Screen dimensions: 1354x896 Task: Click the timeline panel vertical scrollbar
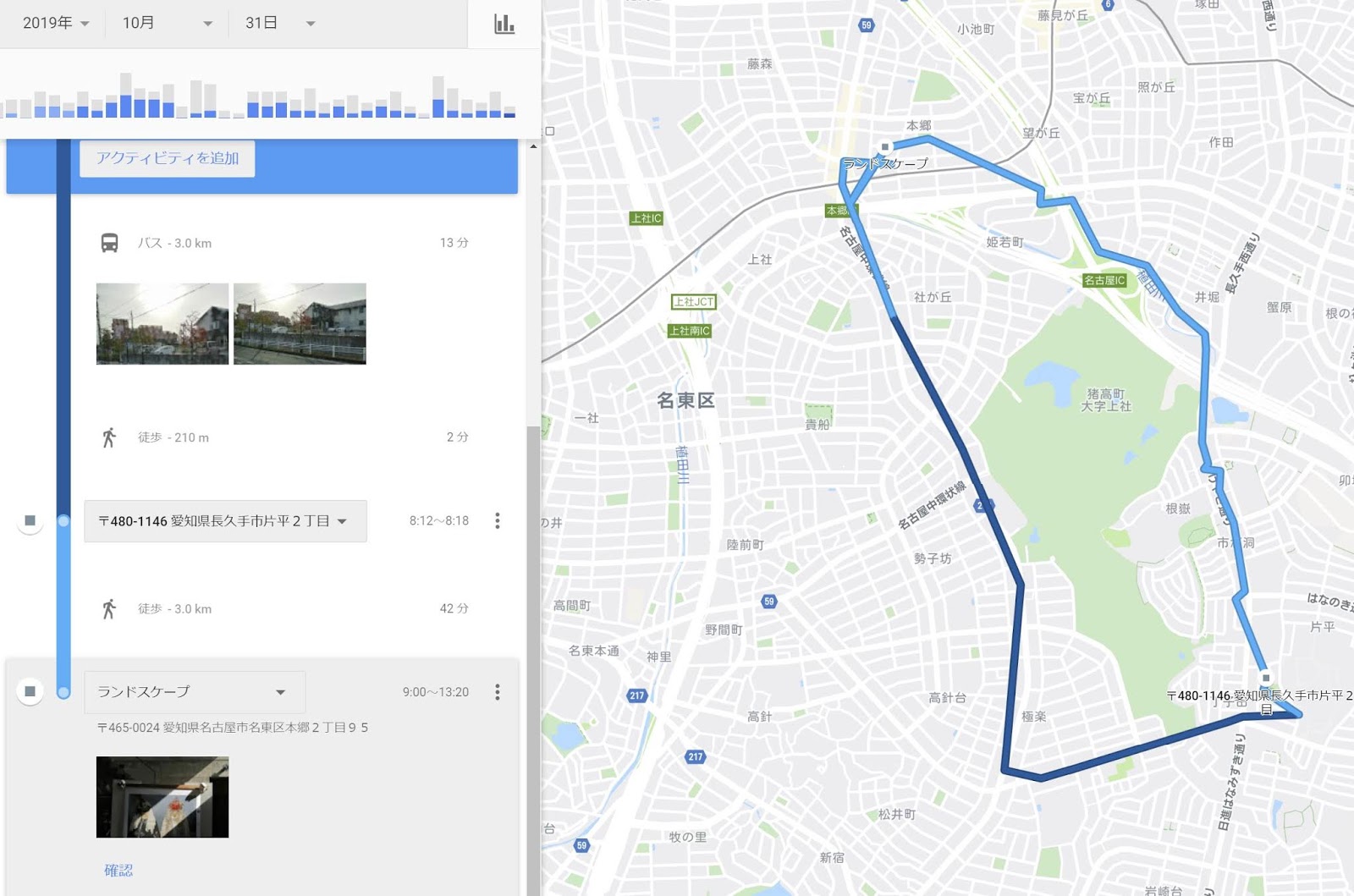[533, 660]
